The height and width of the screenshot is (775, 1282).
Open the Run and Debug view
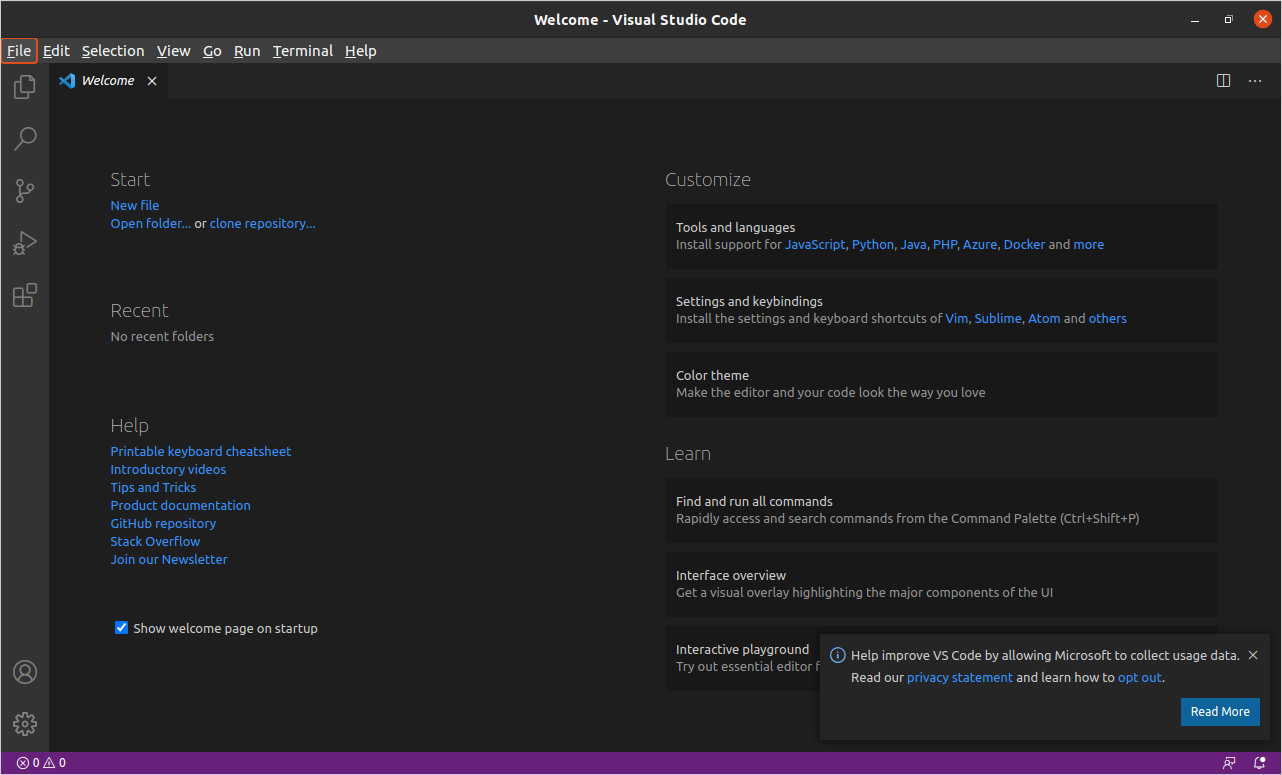(25, 243)
